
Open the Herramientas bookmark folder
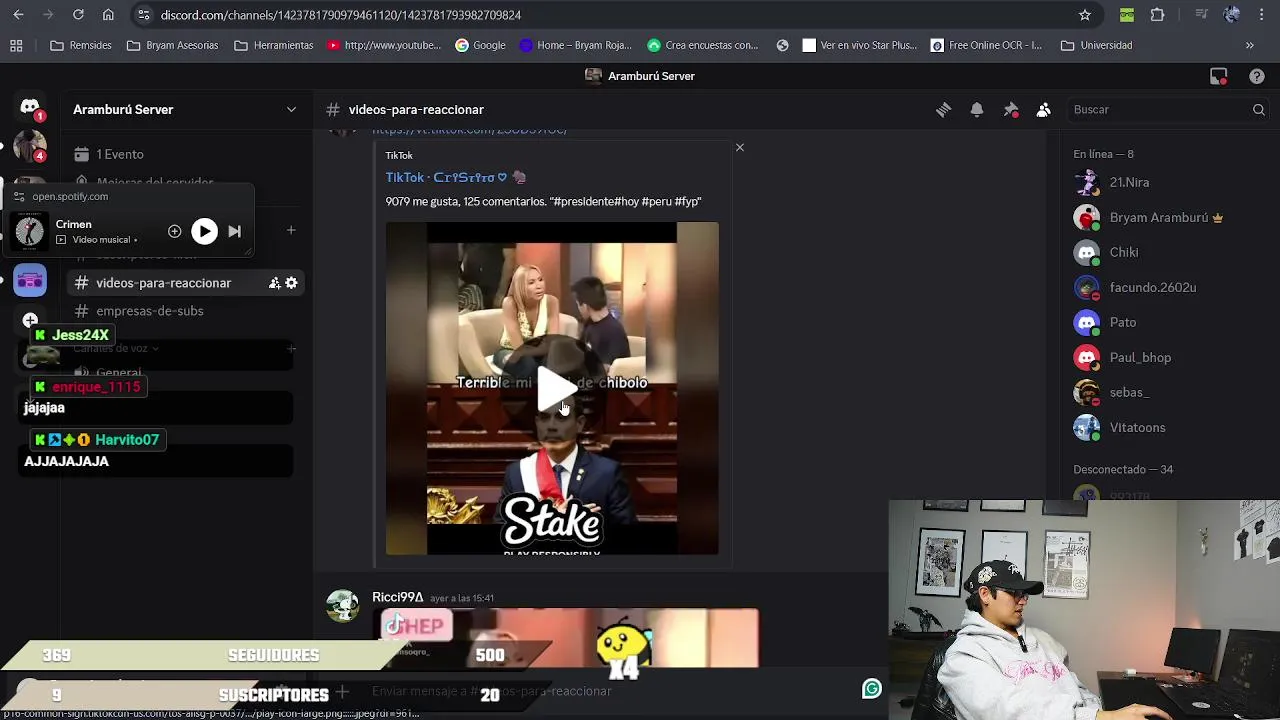tap(273, 45)
